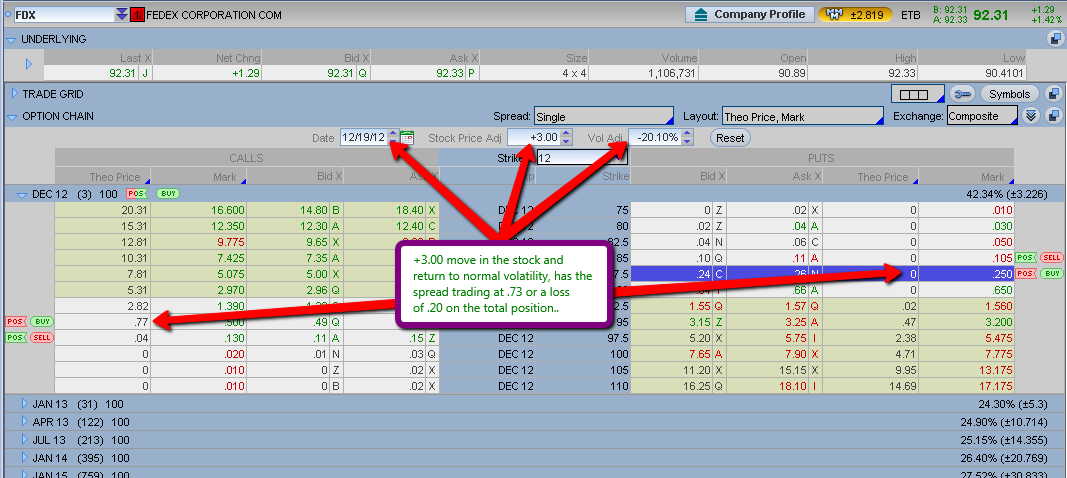1067x478 pixels.
Task: Click the wrench settings icon beside Symbols
Action: [962, 94]
